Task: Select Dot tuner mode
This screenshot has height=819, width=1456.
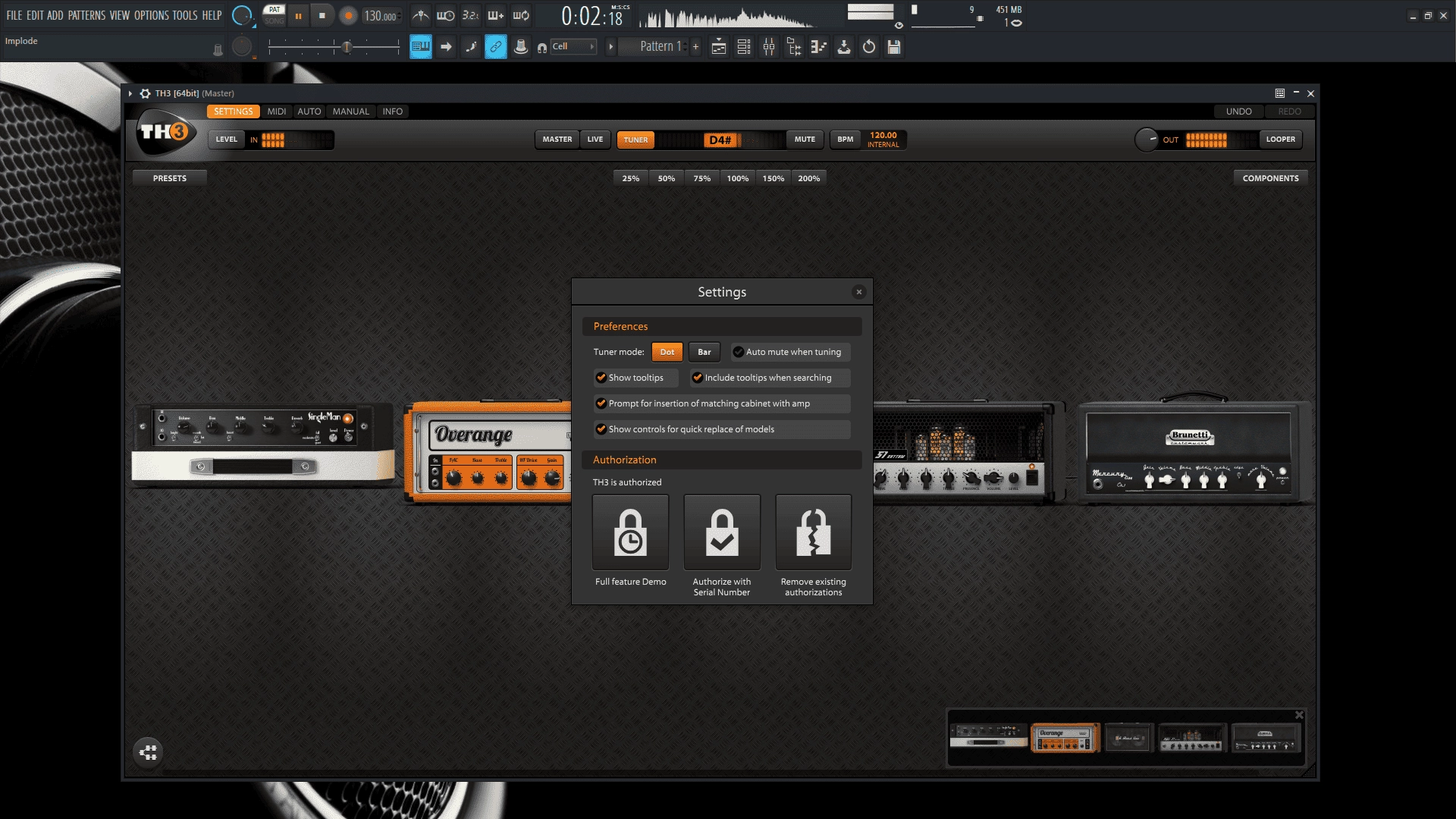Action: tap(667, 352)
